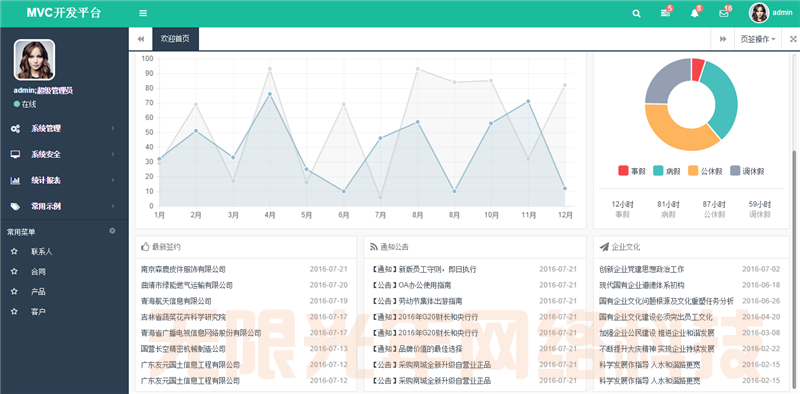Click the 统计报表 bar chart icon

click(15, 181)
